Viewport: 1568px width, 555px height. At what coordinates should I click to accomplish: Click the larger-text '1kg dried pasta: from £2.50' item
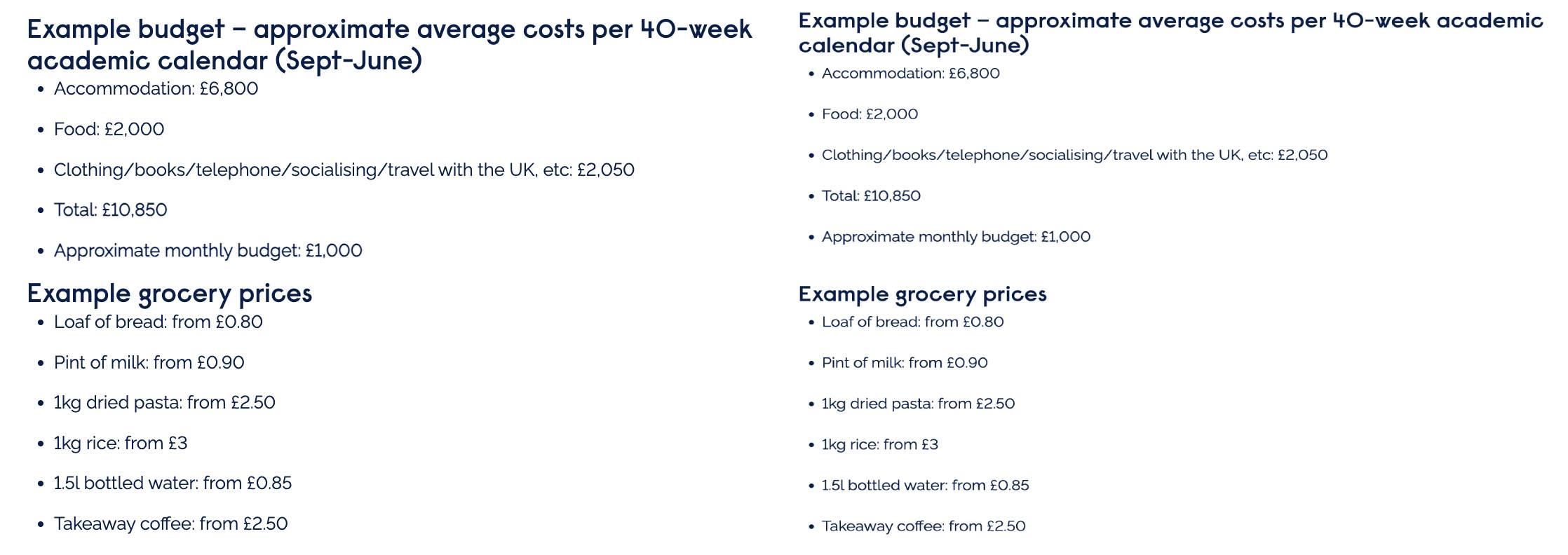164,403
